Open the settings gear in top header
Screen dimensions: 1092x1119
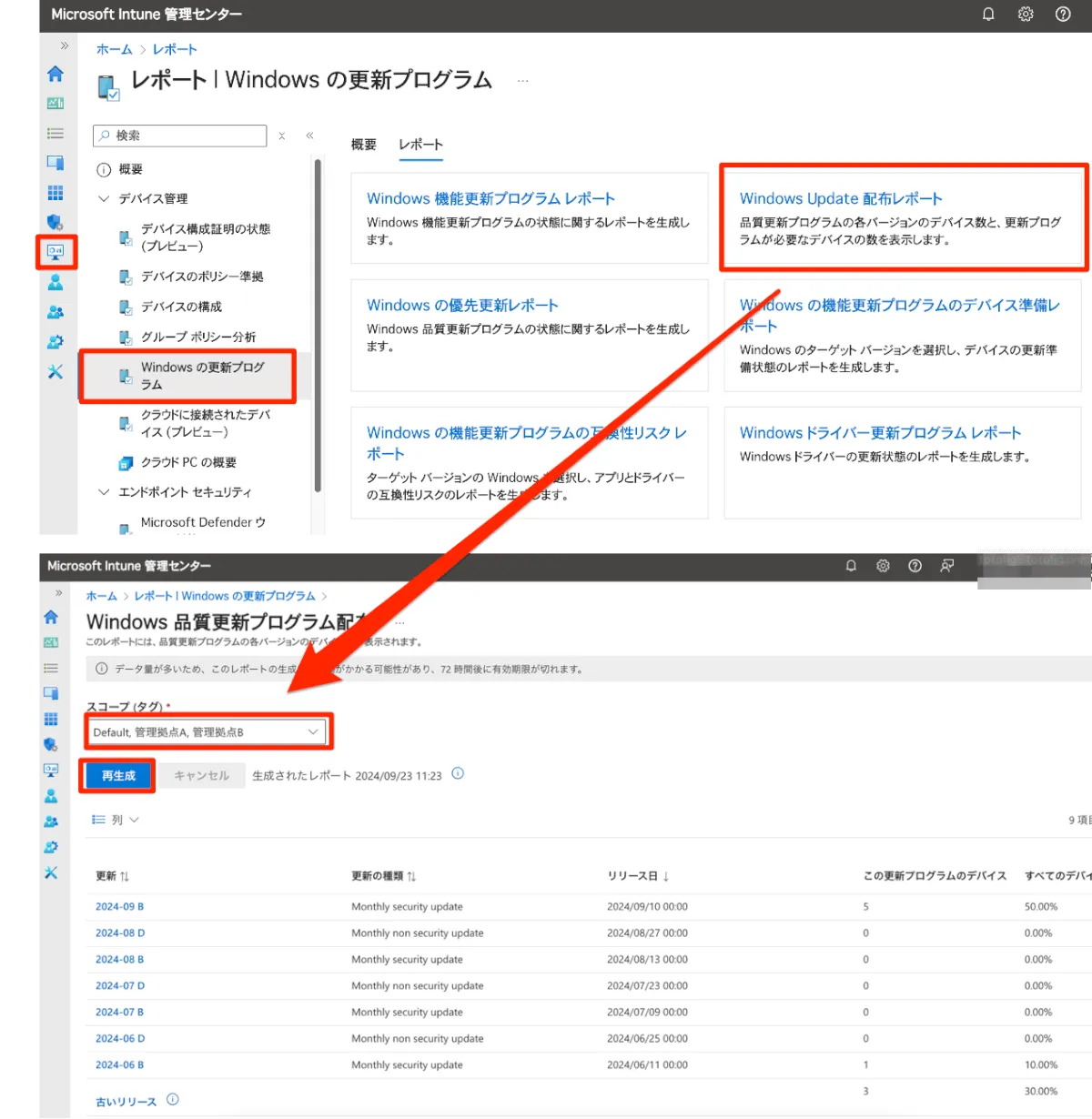point(1026,15)
